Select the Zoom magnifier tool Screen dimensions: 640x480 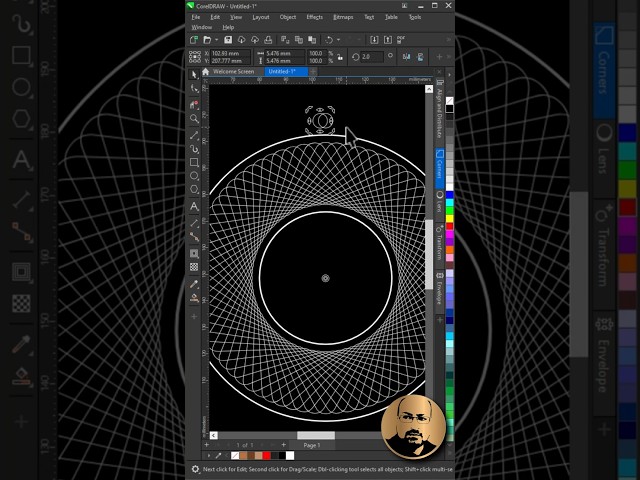(194, 119)
